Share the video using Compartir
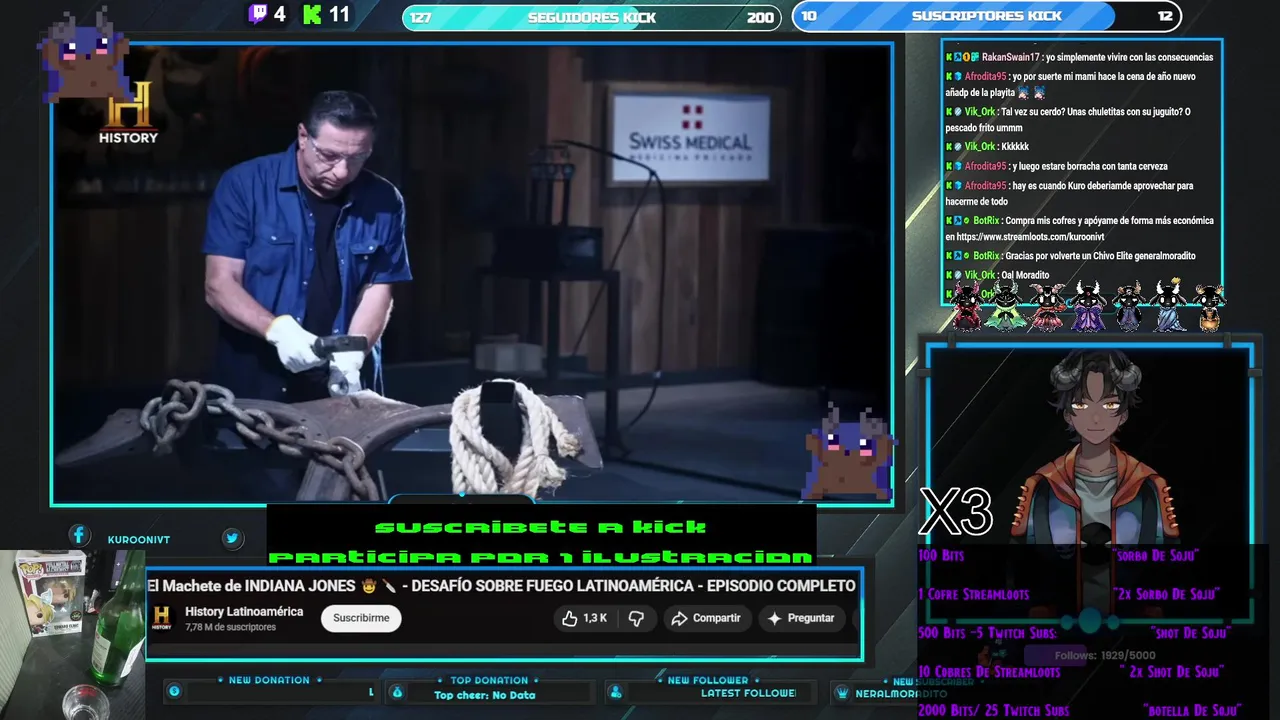This screenshot has height=720, width=1280. click(x=706, y=618)
